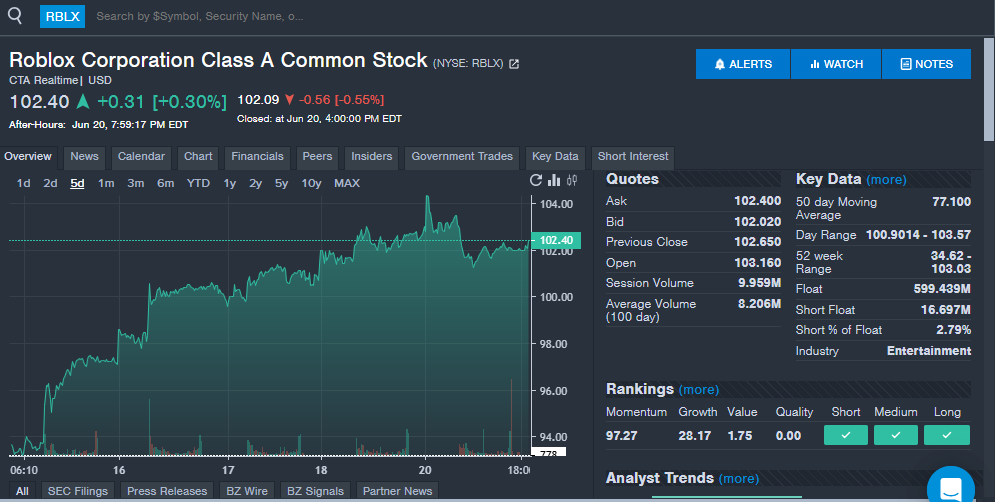Image resolution: width=995 pixels, height=502 pixels.
Task: Select the 2d chart range
Action: [x=50, y=183]
